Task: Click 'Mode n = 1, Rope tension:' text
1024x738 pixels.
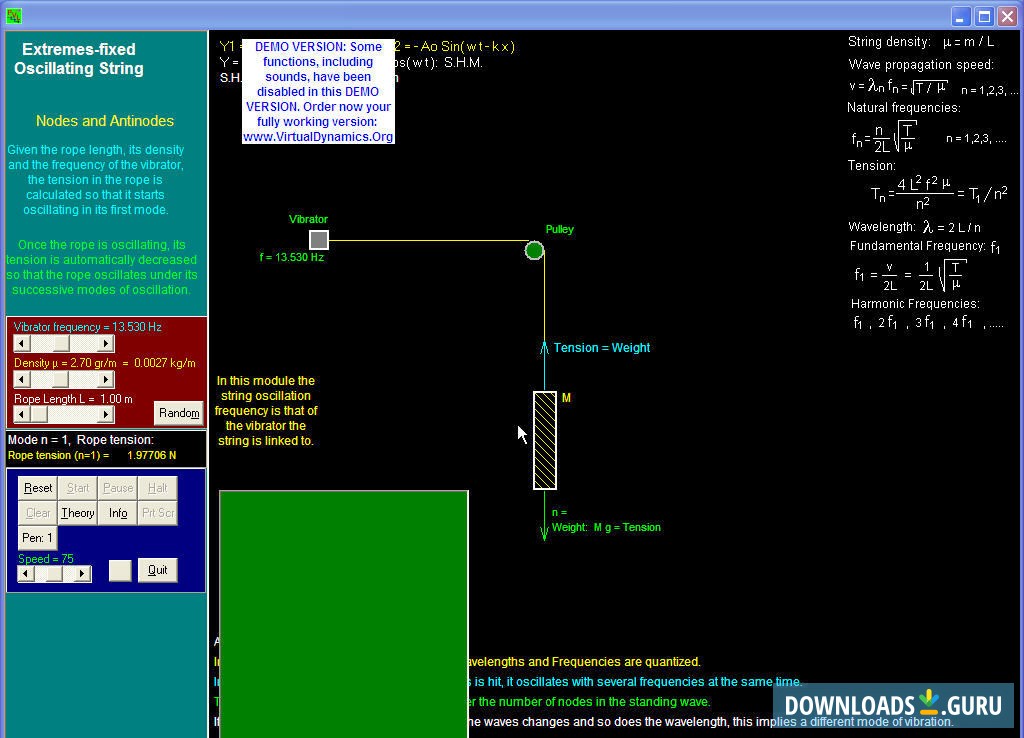Action: [81, 440]
